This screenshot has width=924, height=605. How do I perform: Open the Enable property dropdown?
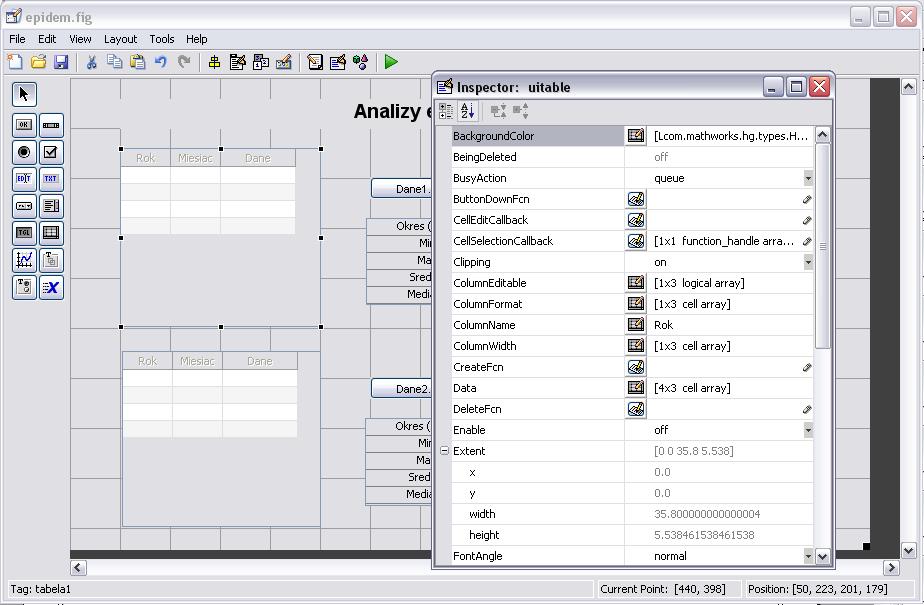[808, 430]
